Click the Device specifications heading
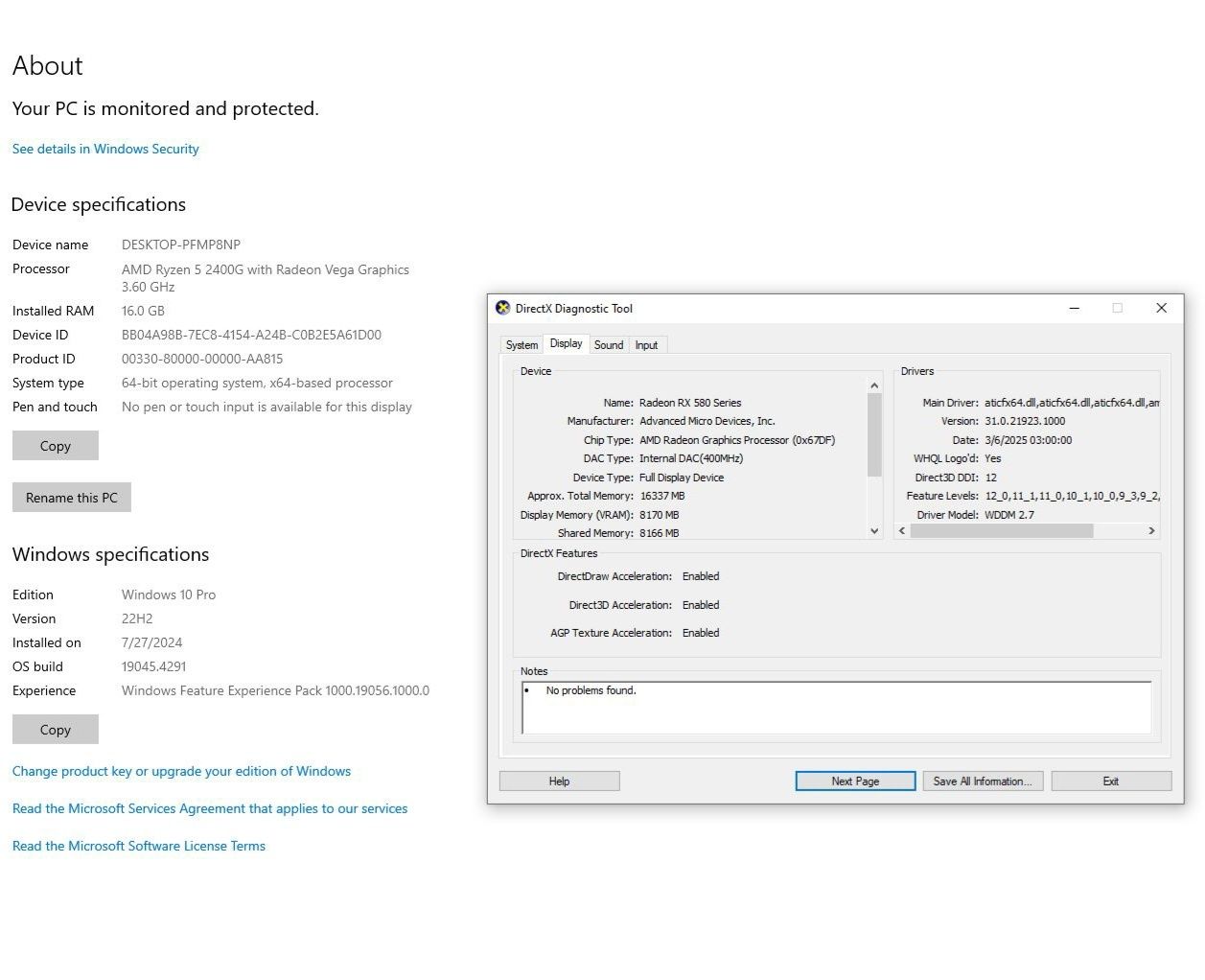Screen dimensions: 1205x980 coord(99,204)
